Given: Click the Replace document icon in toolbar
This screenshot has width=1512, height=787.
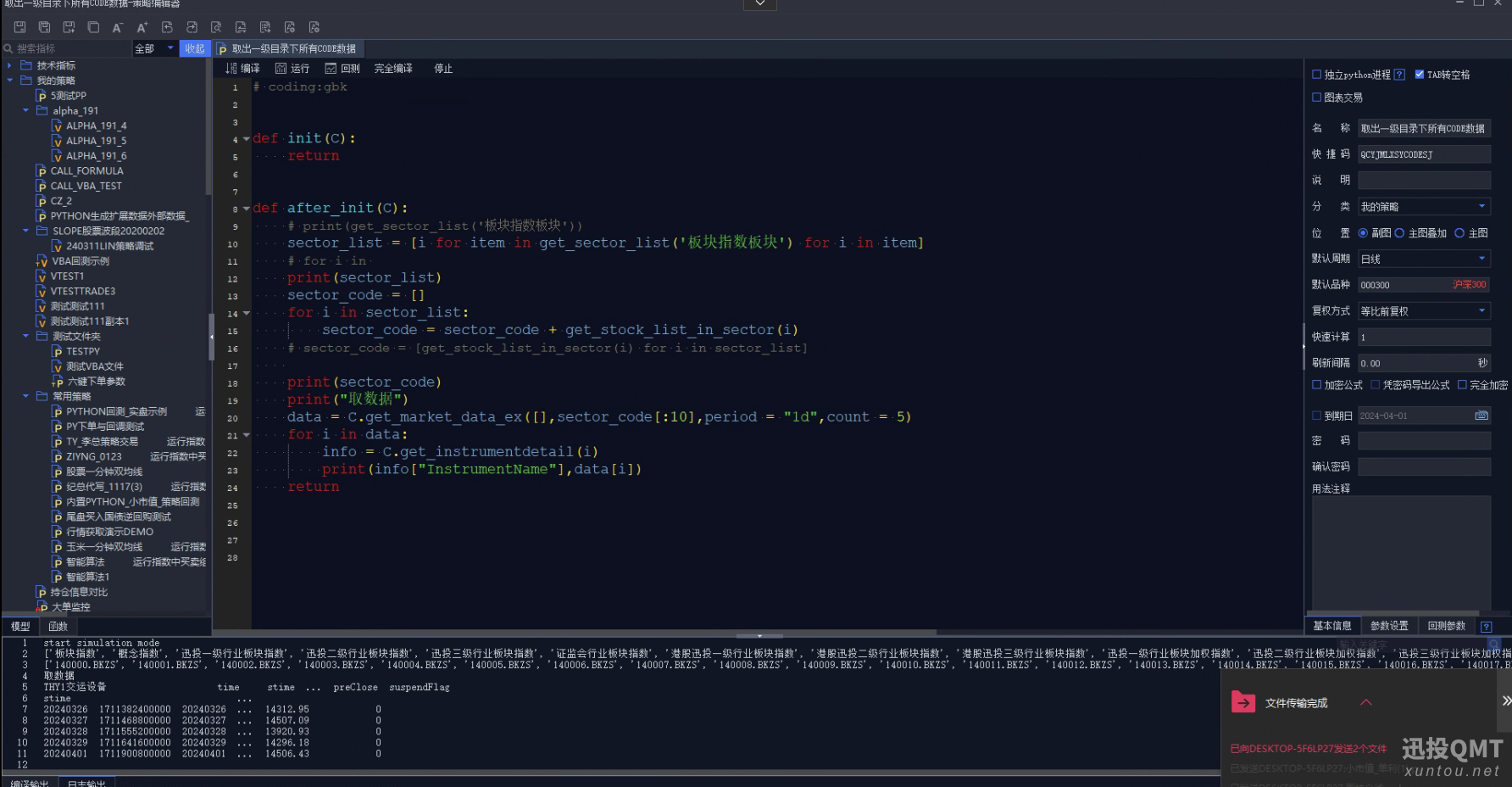Looking at the screenshot, I should pos(241,27).
